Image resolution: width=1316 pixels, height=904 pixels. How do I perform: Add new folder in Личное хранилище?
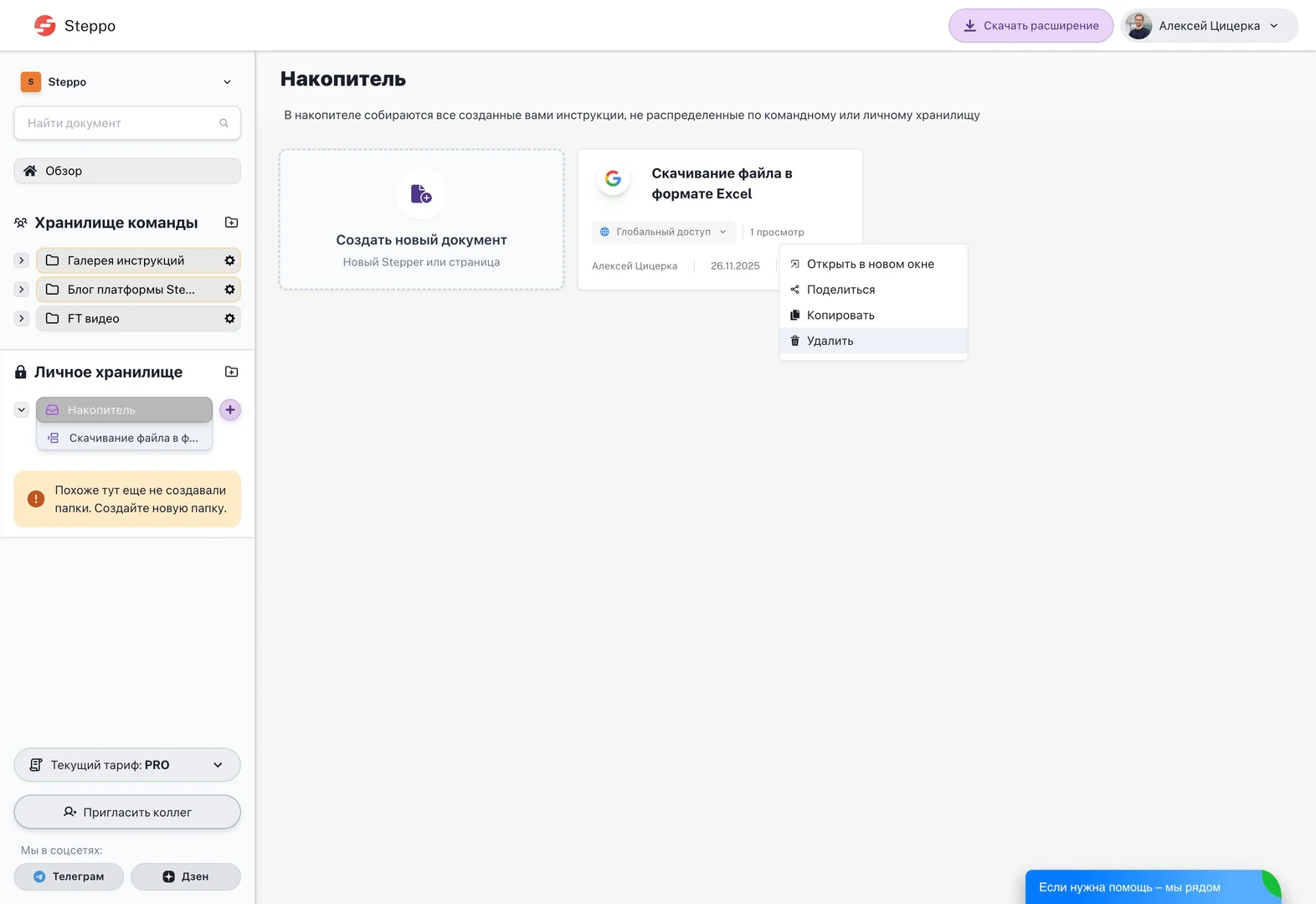pyautogui.click(x=232, y=372)
